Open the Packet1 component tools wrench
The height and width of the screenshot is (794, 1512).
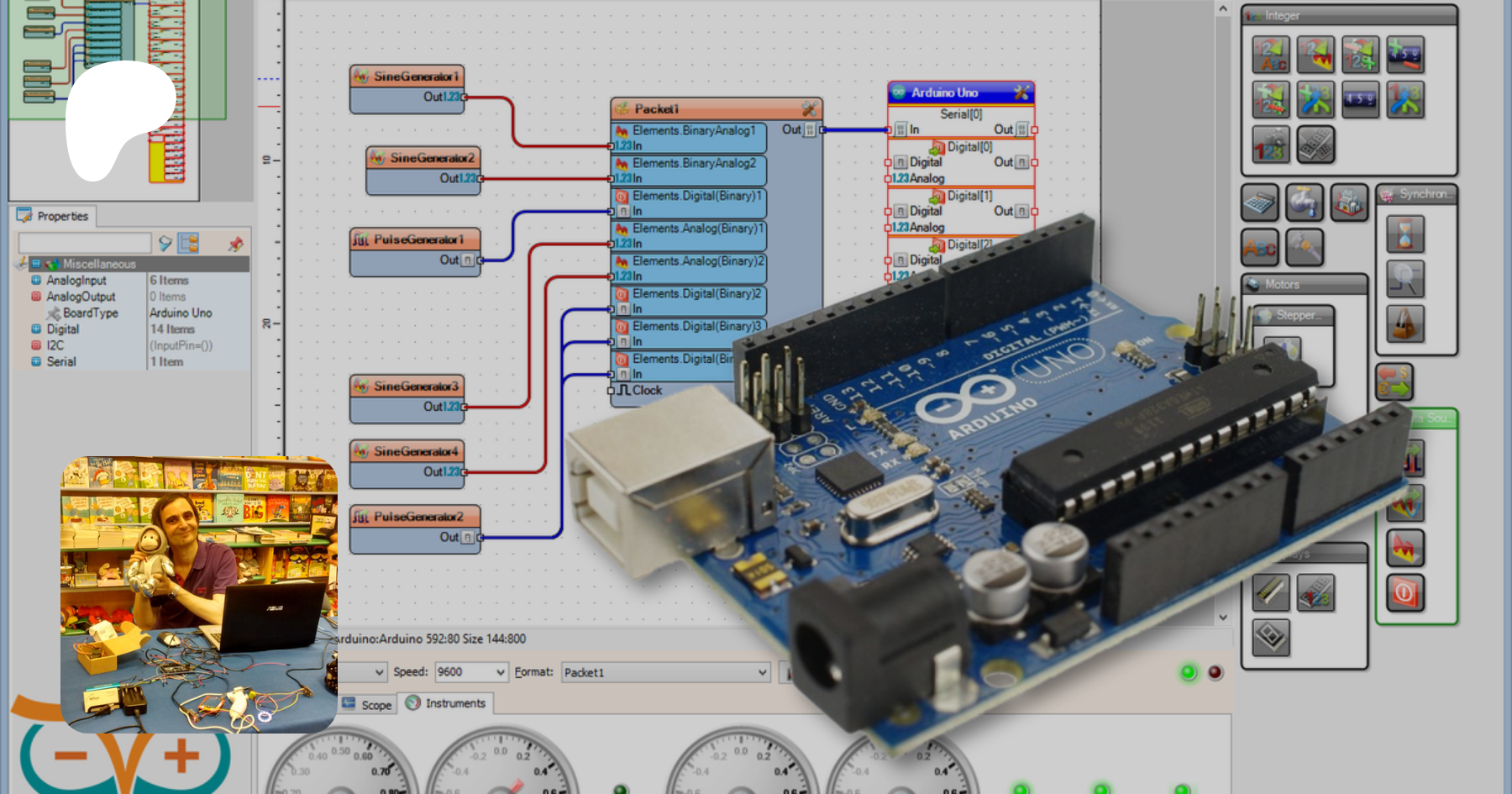809,109
